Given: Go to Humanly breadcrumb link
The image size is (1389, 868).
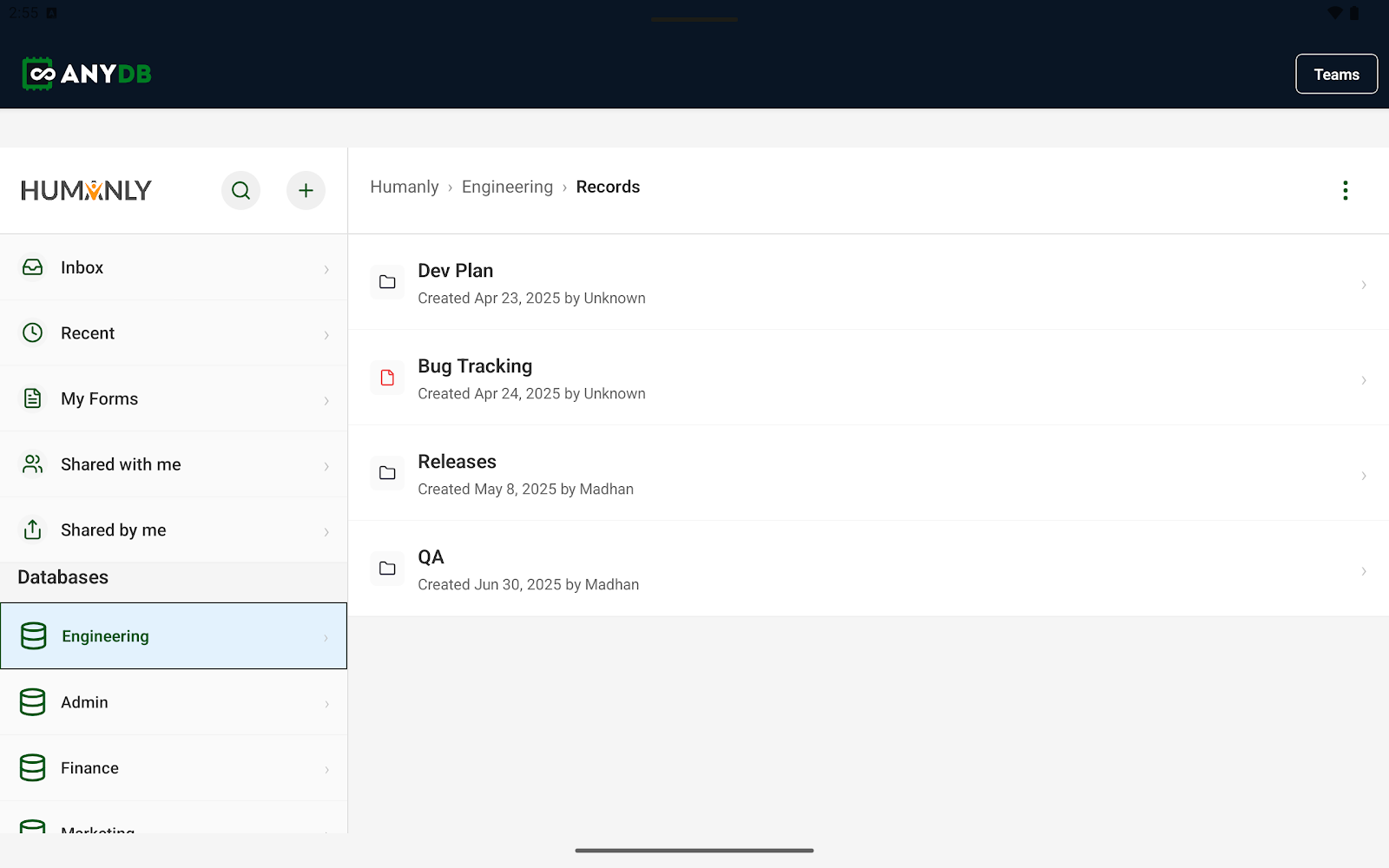Looking at the screenshot, I should (404, 187).
